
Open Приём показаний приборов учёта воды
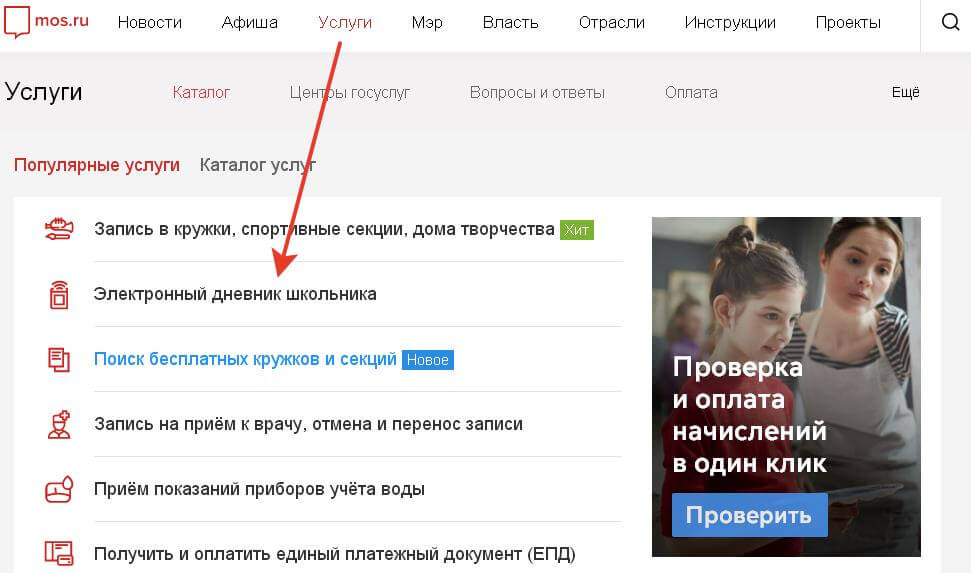point(259,489)
